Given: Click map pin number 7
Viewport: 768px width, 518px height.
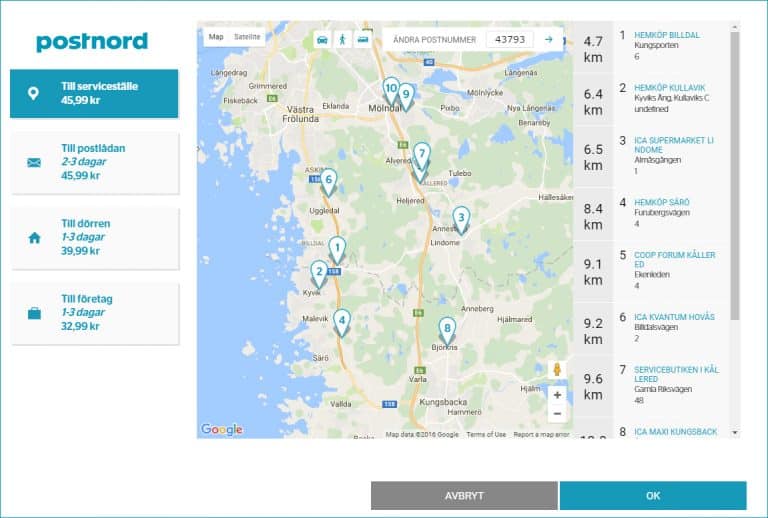Looking at the screenshot, I should tap(422, 156).
